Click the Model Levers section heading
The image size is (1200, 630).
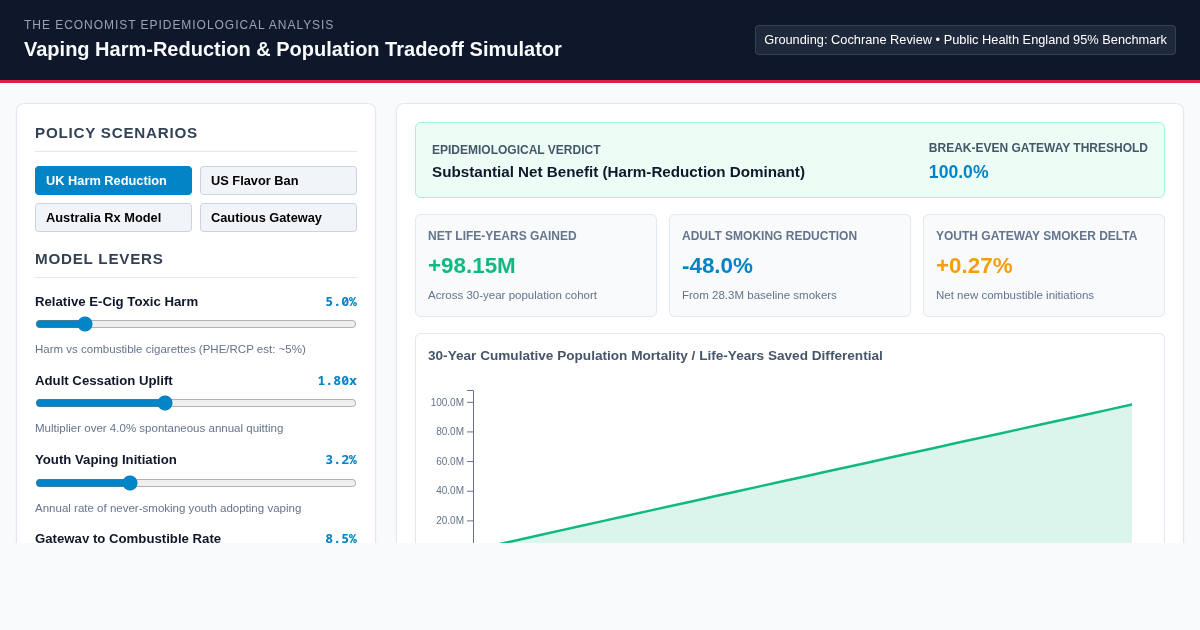click(99, 259)
